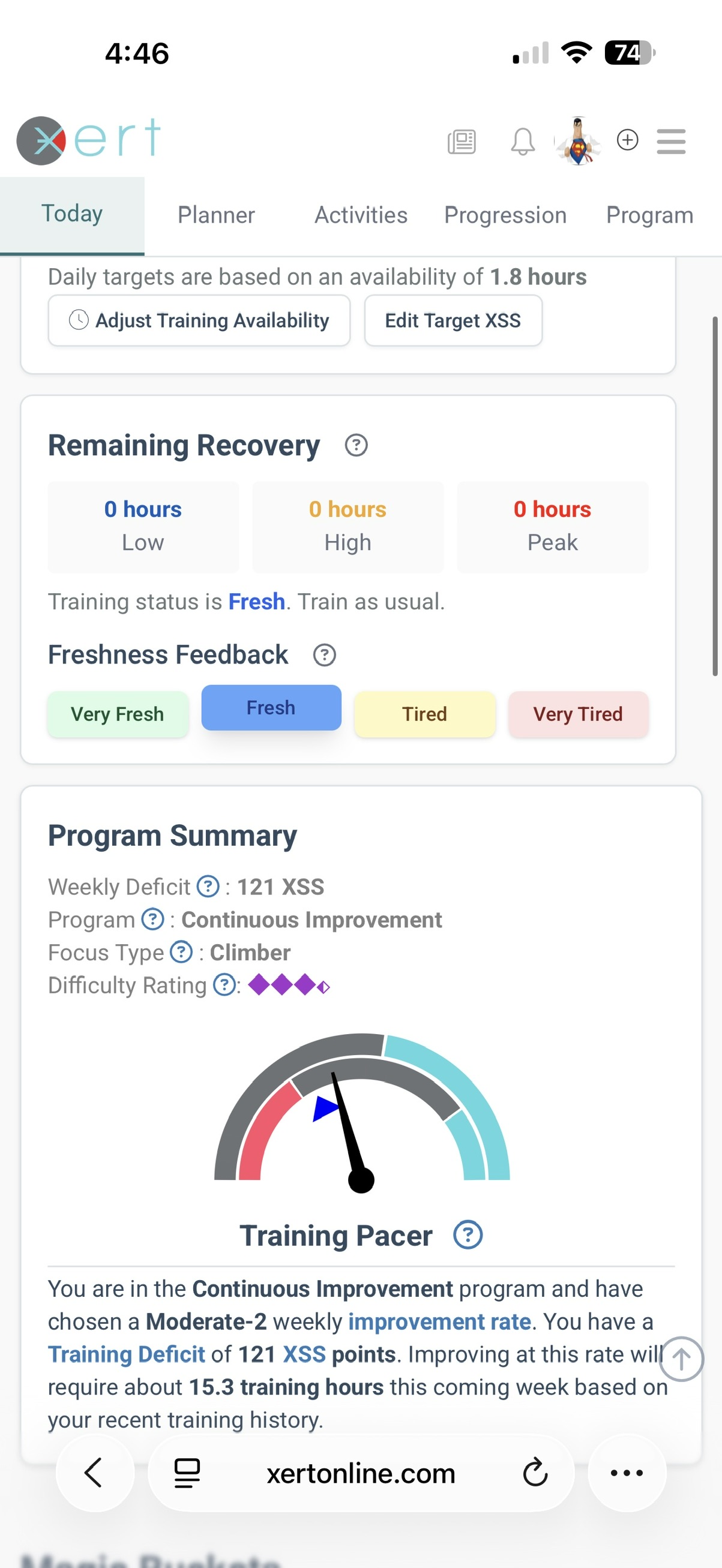Viewport: 722px width, 1568px height.
Task: Select Very Tired freshness feedback
Action: click(578, 714)
